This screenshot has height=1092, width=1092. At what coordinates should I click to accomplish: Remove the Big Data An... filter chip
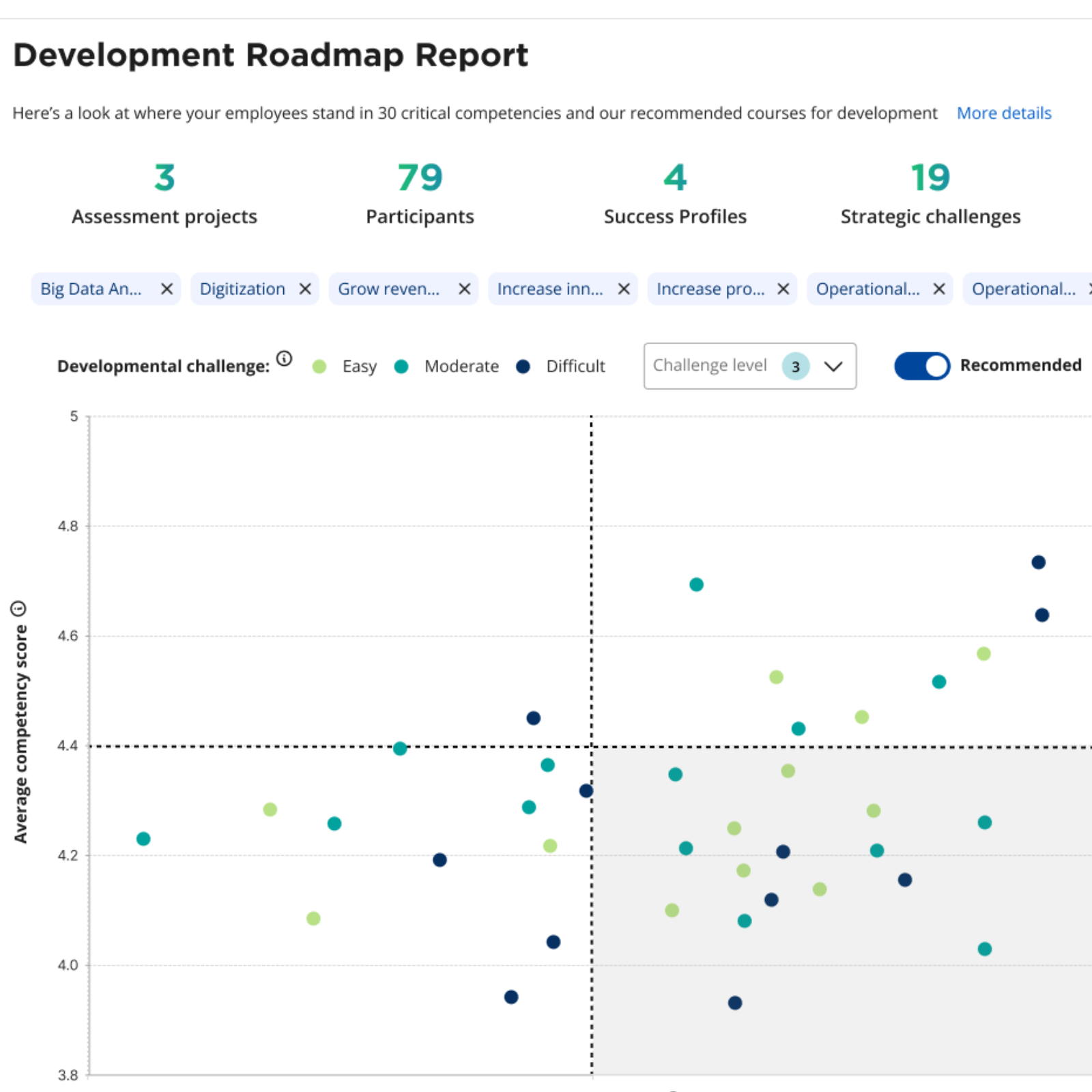167,289
